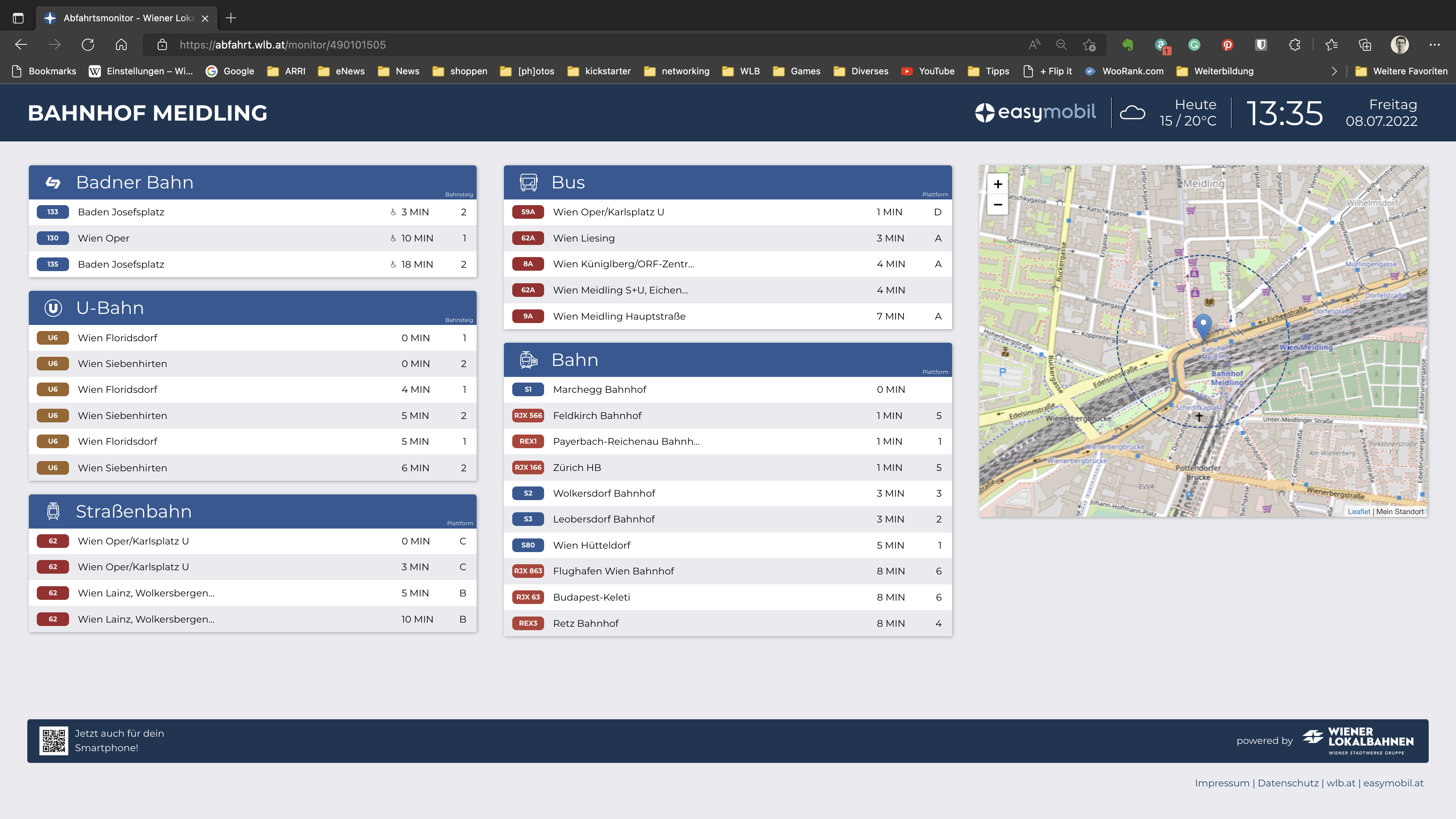Open the Weitere Favoriten folder
Screen dimensions: 1456x819
pos(1401,71)
